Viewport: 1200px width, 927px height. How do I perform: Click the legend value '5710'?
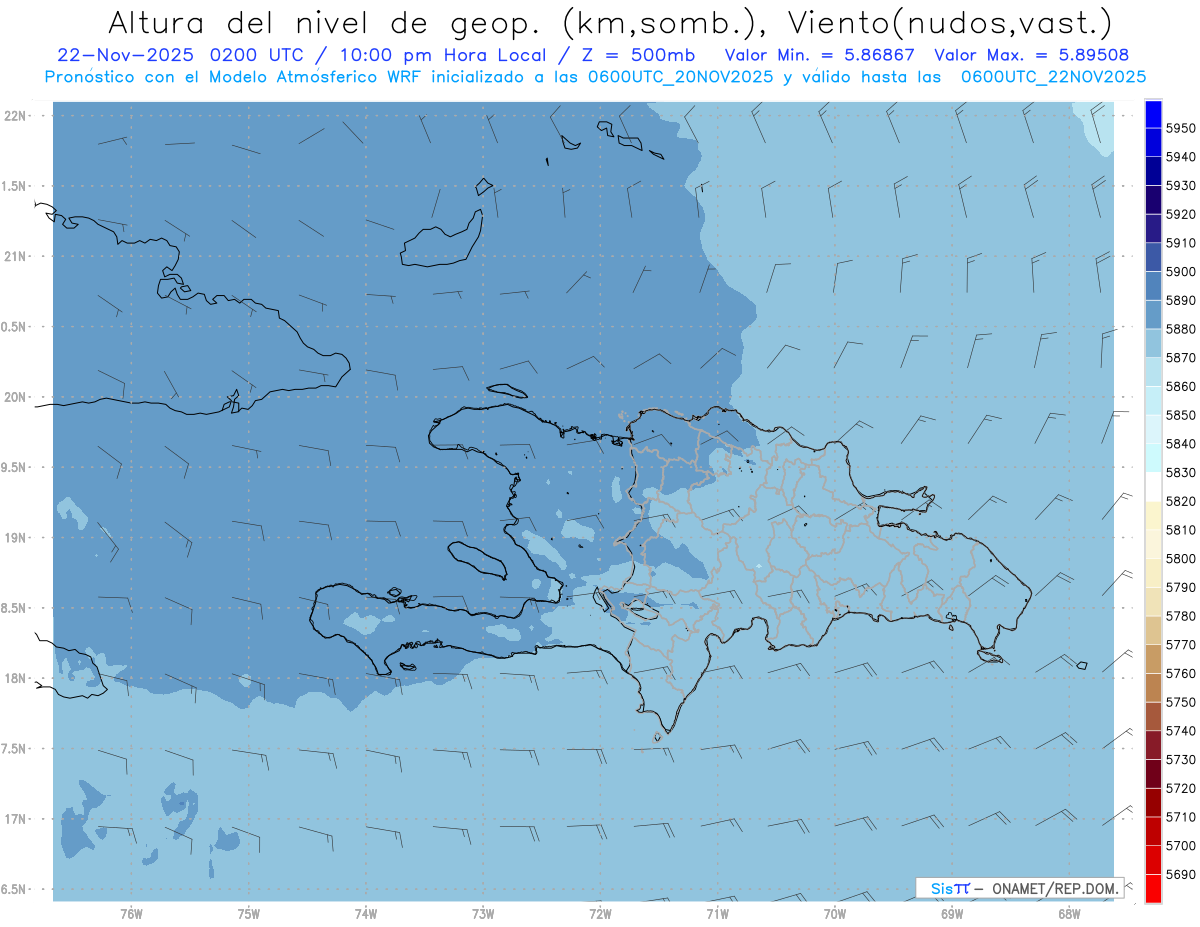point(1180,817)
